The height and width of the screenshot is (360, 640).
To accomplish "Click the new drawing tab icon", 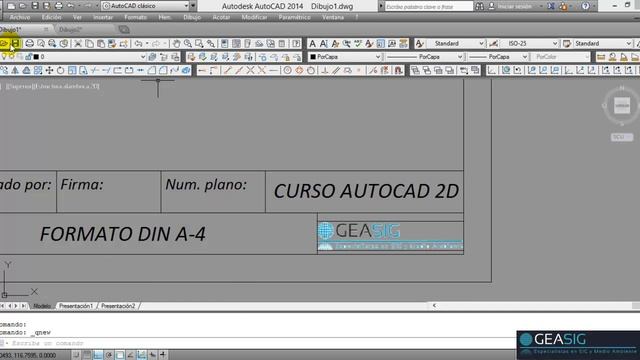I will [x=124, y=29].
